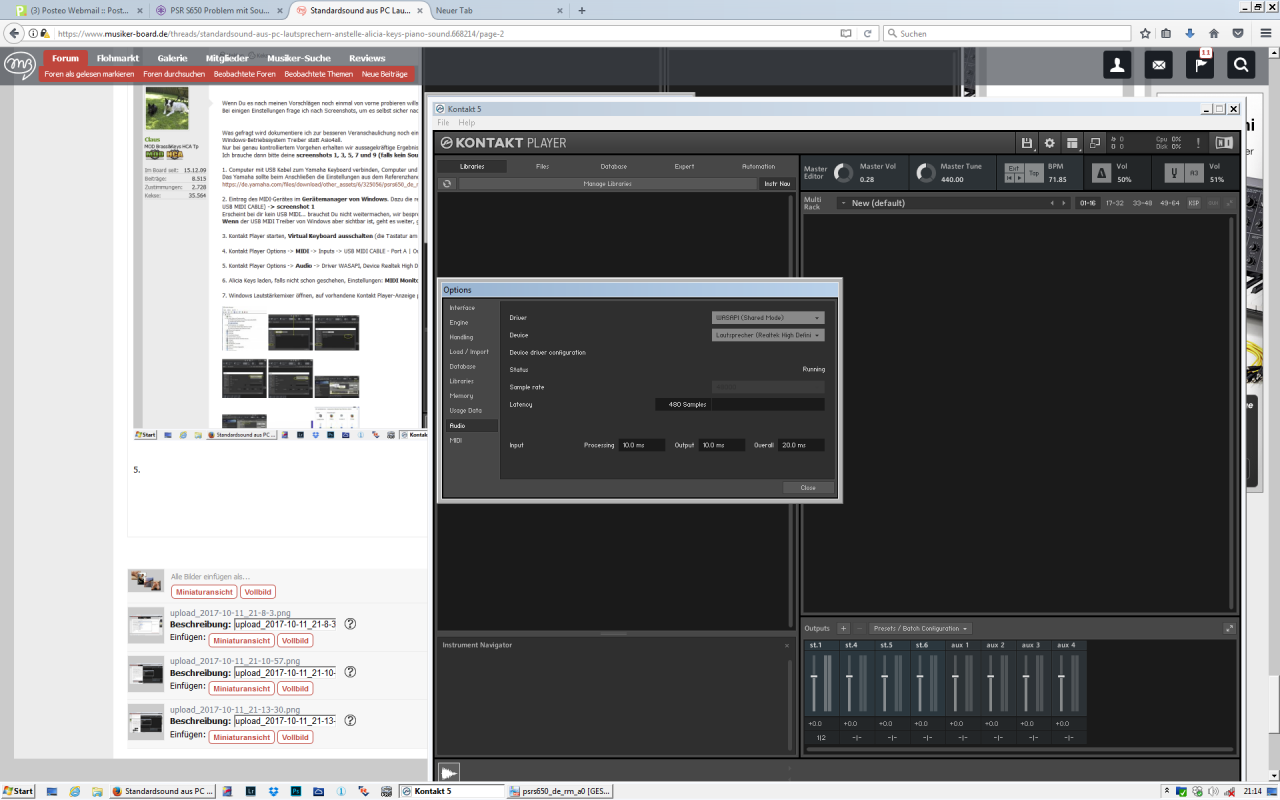Open forum alerts flag icon

point(1200,64)
